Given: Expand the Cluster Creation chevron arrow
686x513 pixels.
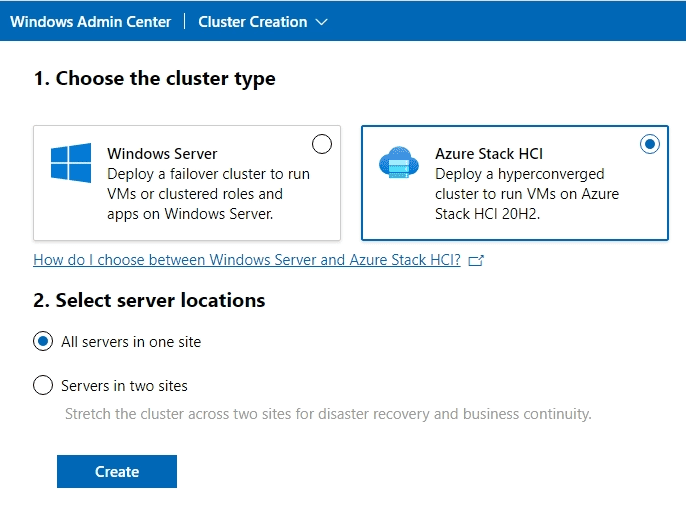Looking at the screenshot, I should click(321, 22).
